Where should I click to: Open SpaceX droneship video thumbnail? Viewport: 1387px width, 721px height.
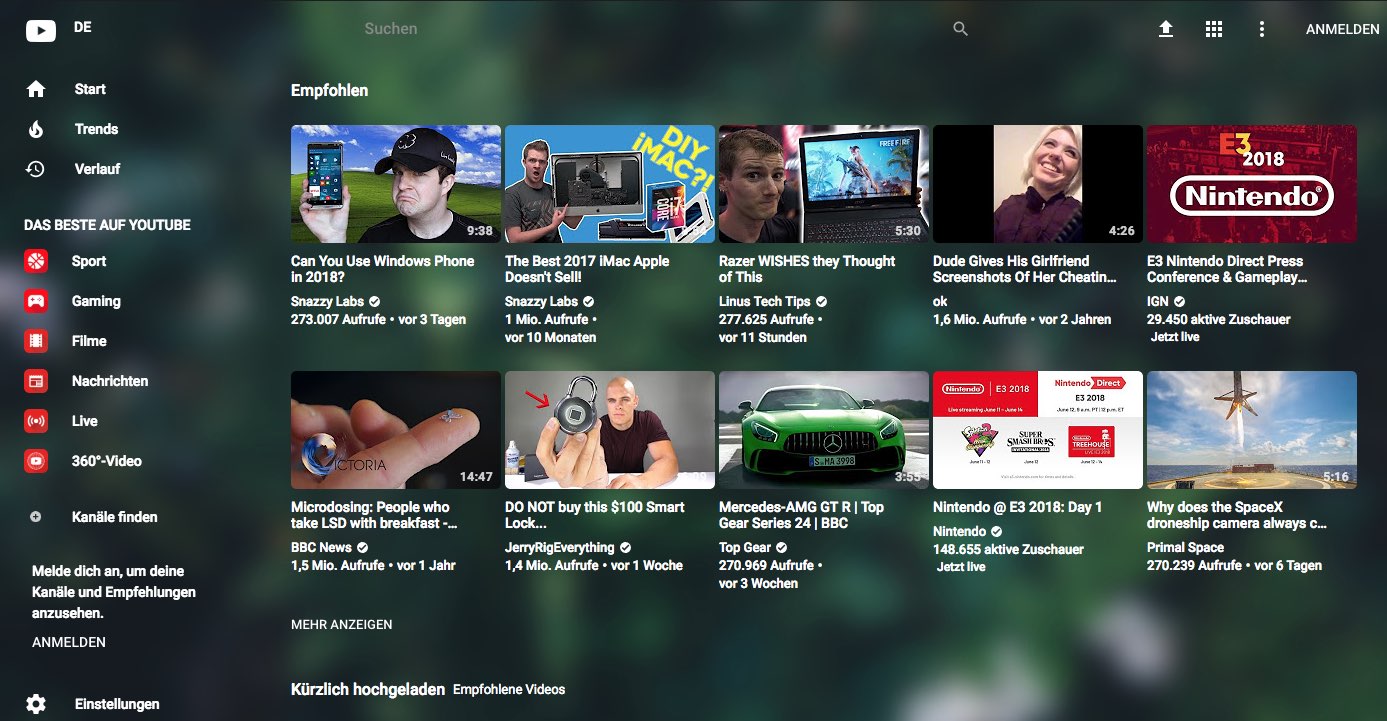(x=1252, y=430)
